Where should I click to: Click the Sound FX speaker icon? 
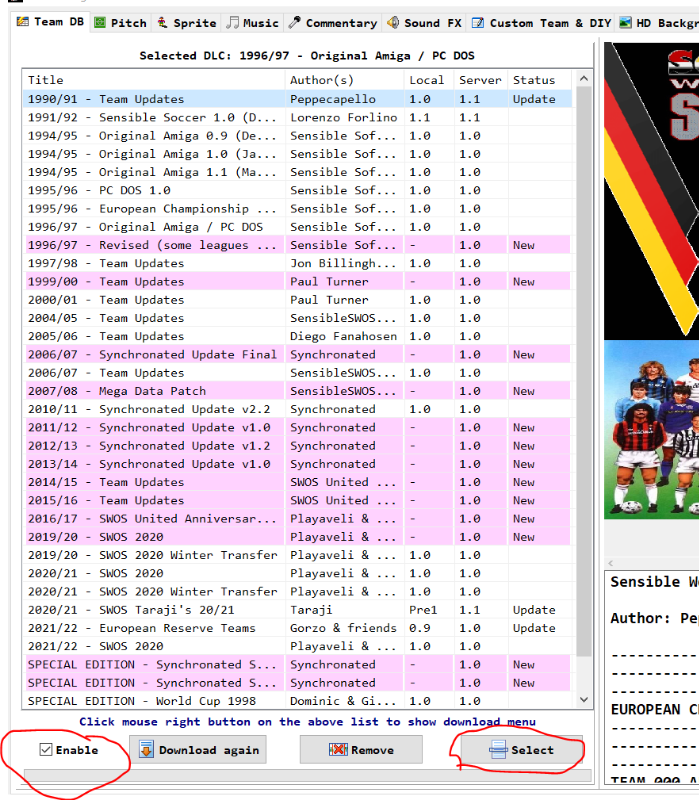point(393,22)
